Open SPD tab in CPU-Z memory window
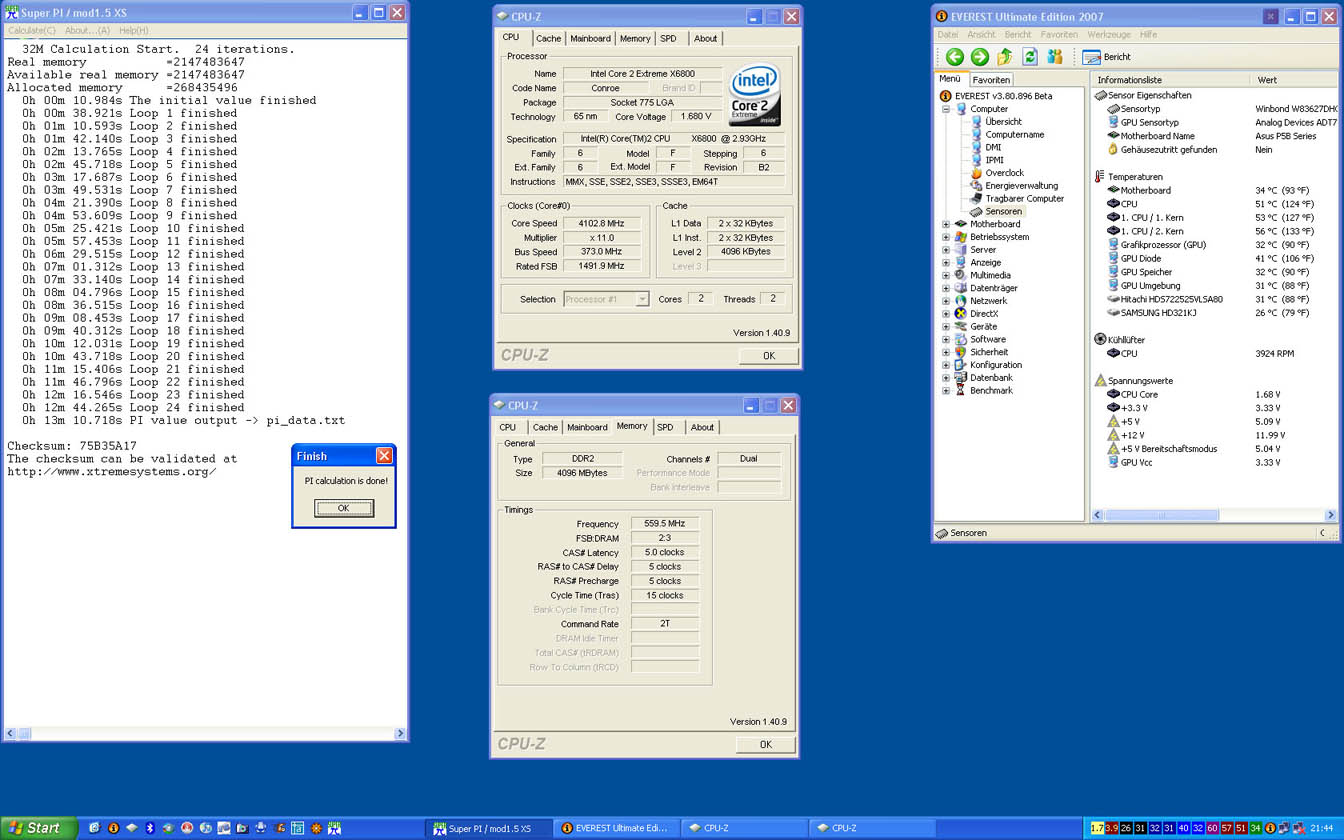1344x840 pixels. click(x=665, y=427)
